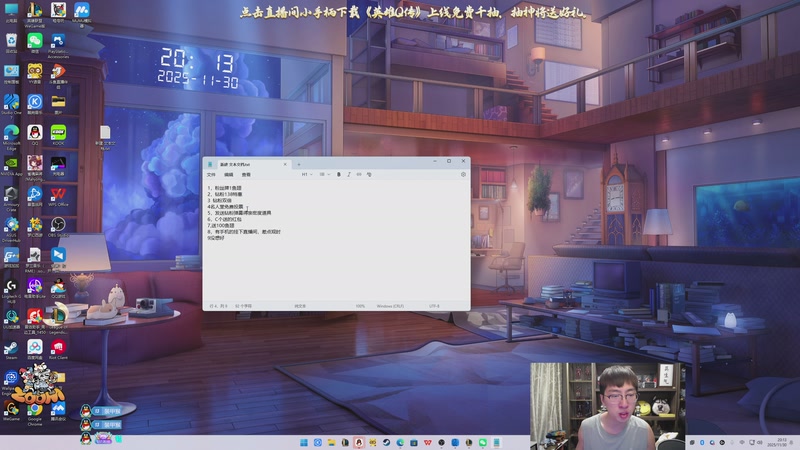Screen dimensions: 800x450
Task: Open the OBS Studio desktop icon
Action: [58, 227]
